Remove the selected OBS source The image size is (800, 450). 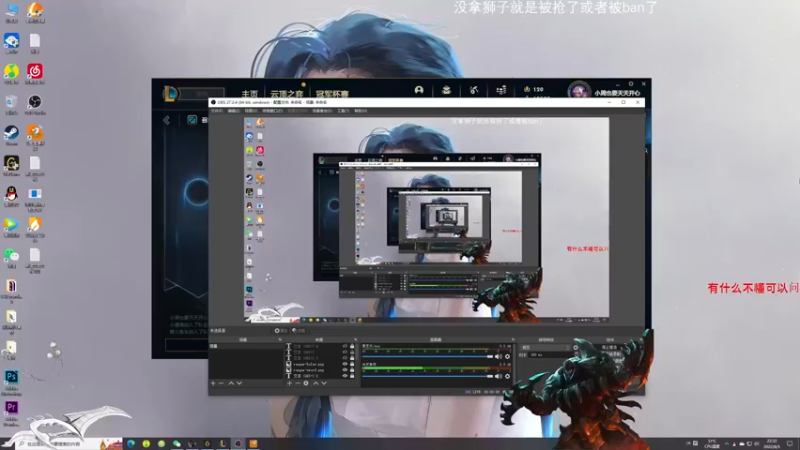coord(297,383)
